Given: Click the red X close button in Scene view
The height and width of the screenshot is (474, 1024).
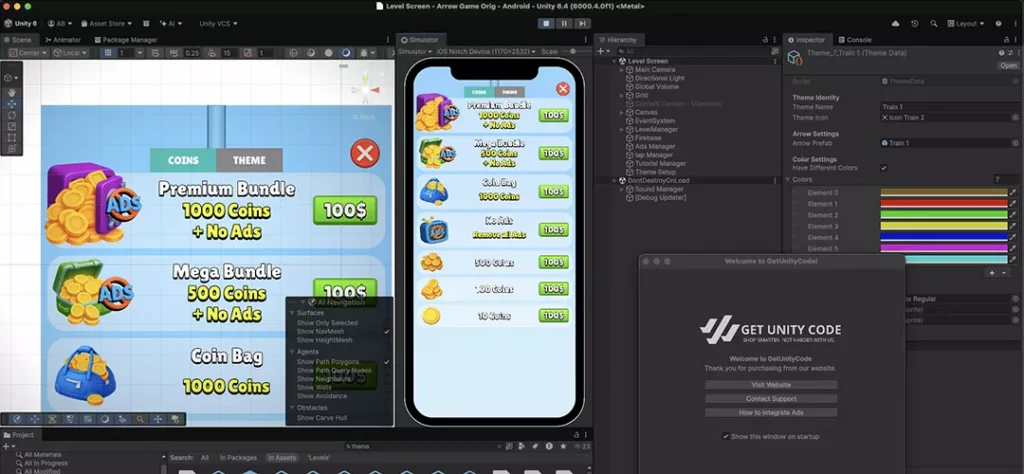Looking at the screenshot, I should click(x=365, y=154).
